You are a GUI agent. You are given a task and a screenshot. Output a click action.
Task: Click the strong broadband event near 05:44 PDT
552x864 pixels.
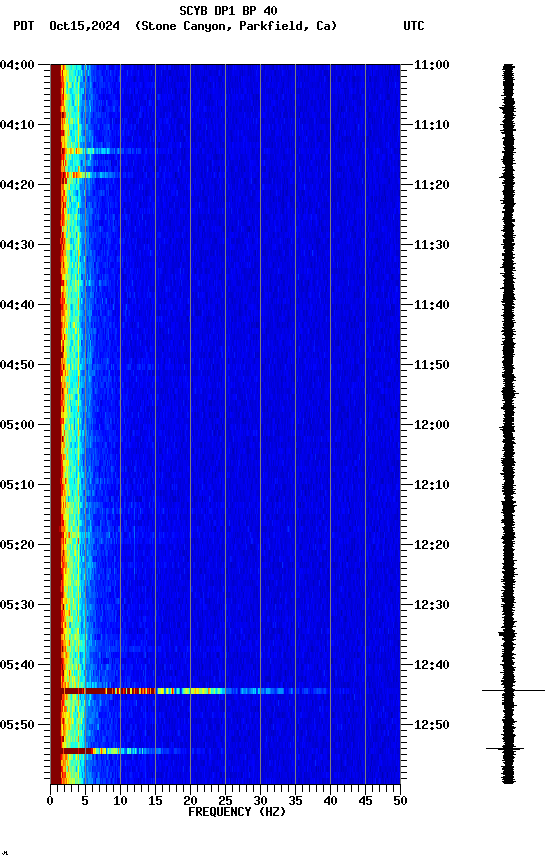pos(196,691)
